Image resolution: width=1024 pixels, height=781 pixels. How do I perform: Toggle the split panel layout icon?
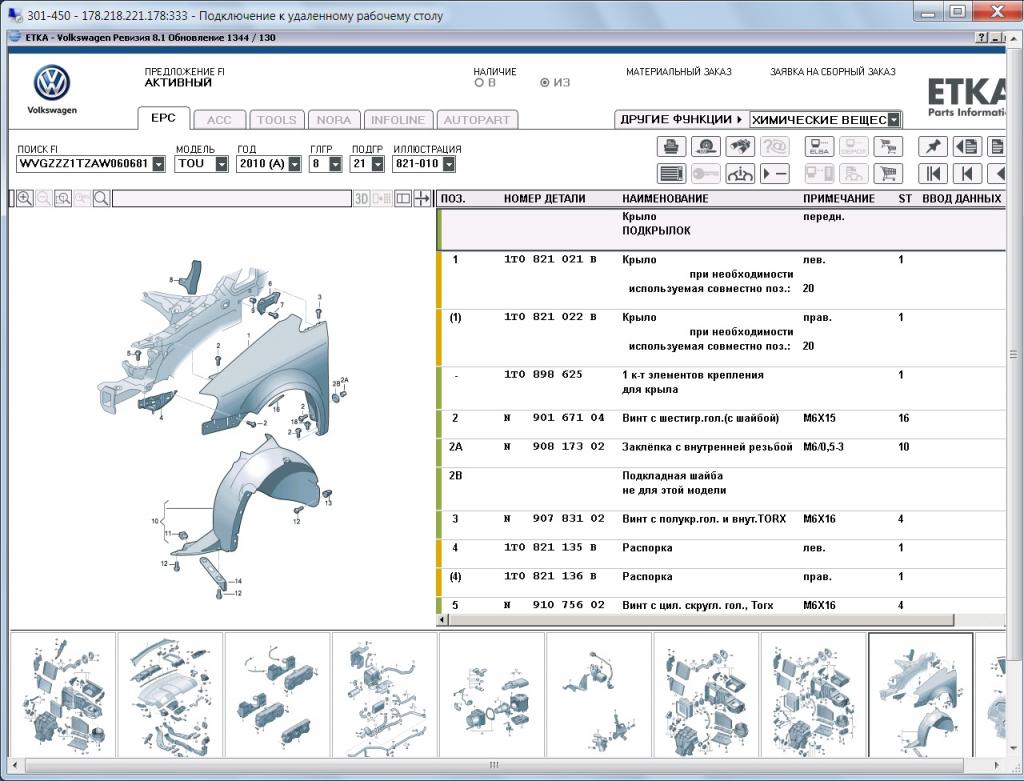coord(403,199)
